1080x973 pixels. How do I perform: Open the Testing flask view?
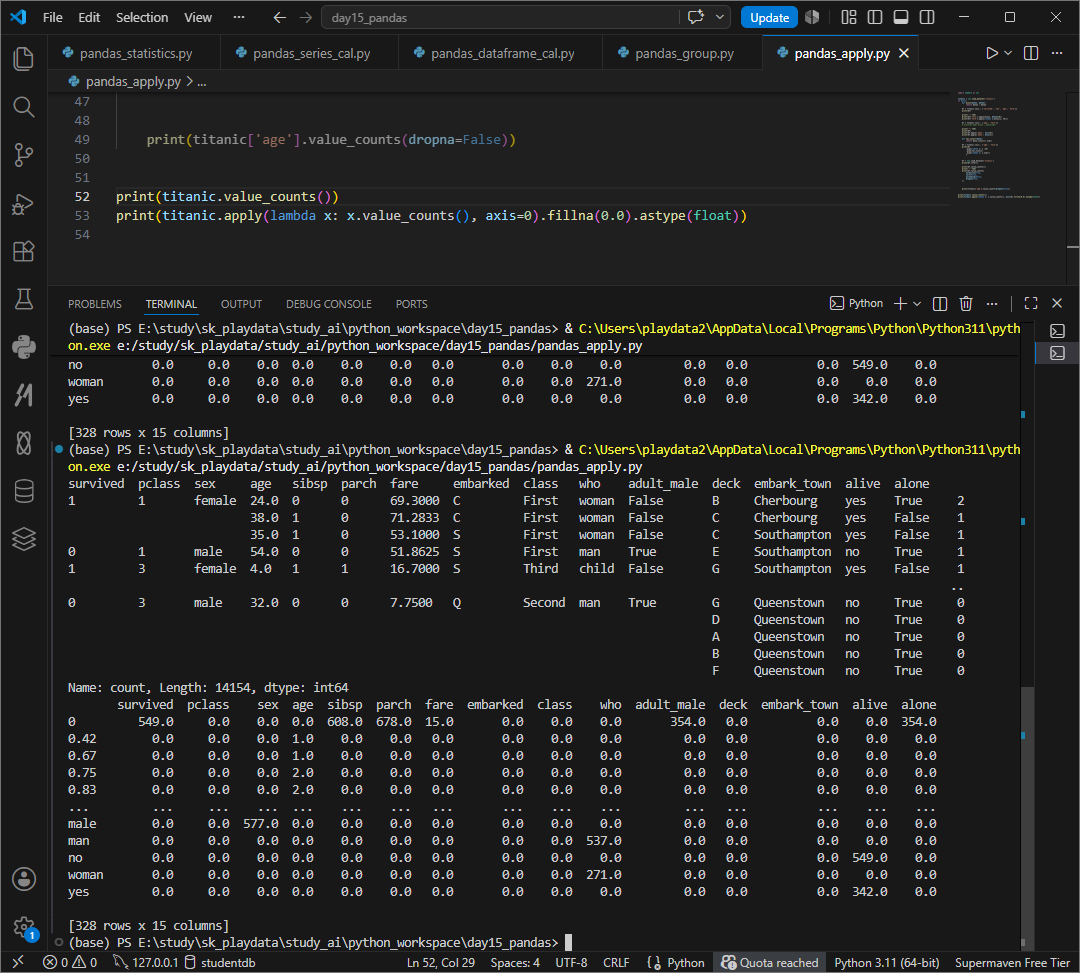23,299
